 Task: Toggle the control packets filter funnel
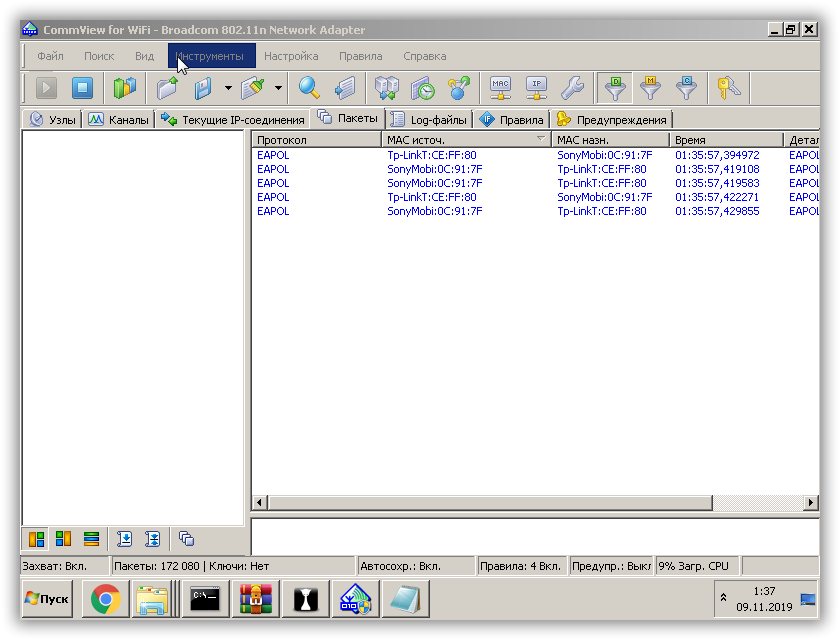(687, 88)
